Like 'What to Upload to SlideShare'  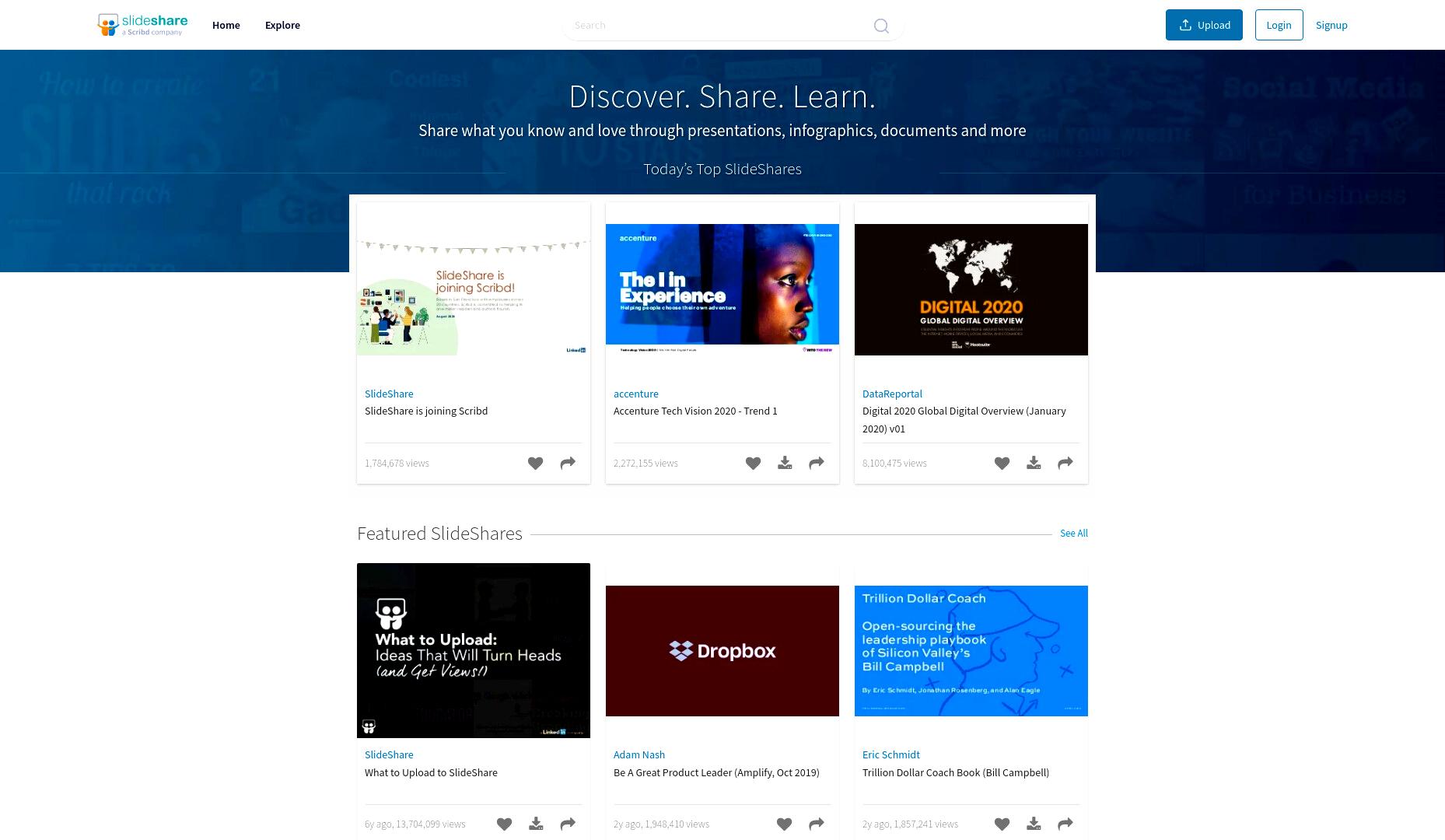point(504,824)
